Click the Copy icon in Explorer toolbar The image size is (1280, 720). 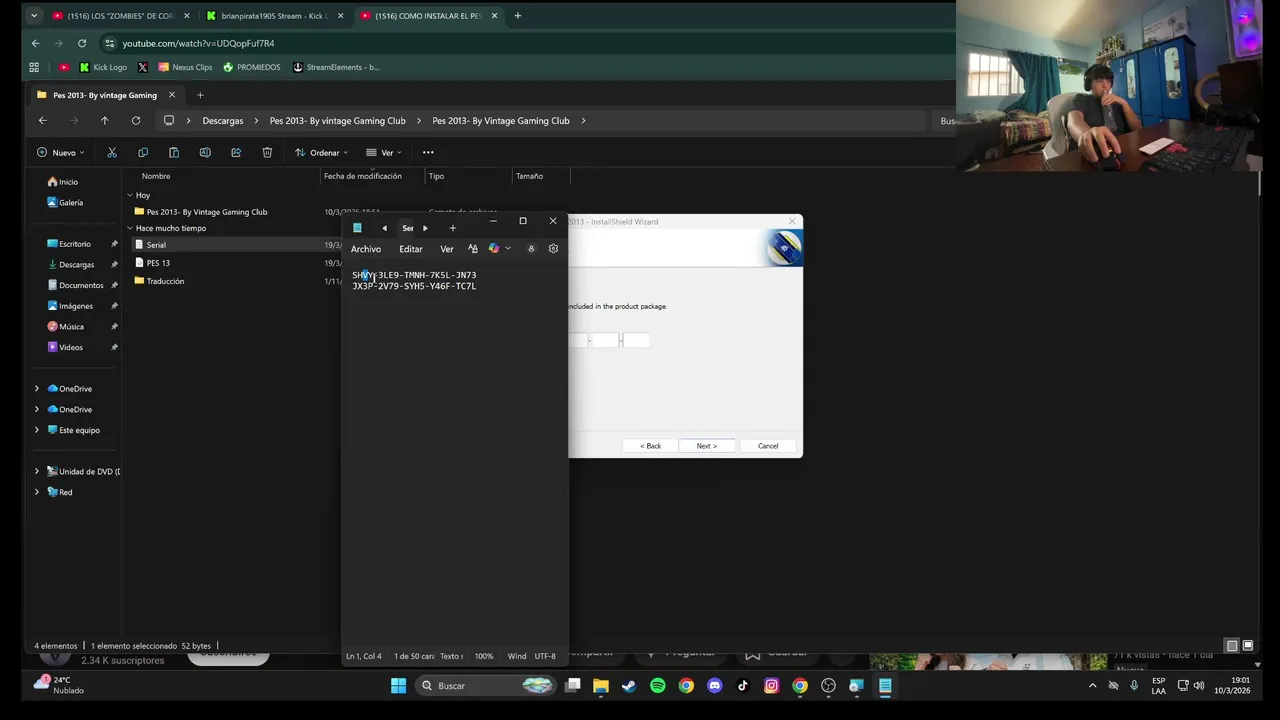143,152
